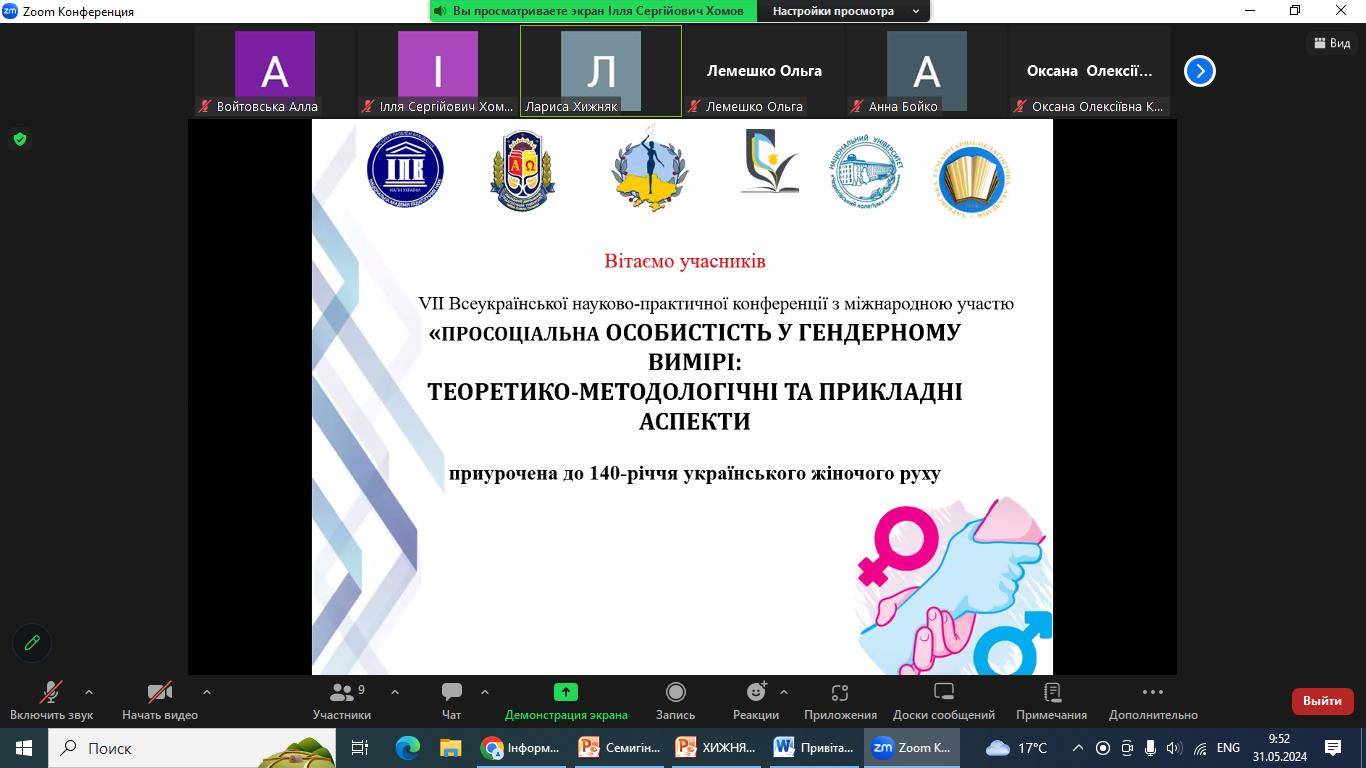Open volume control speaker icon
Viewport: 1366px width, 768px height.
(1174, 748)
